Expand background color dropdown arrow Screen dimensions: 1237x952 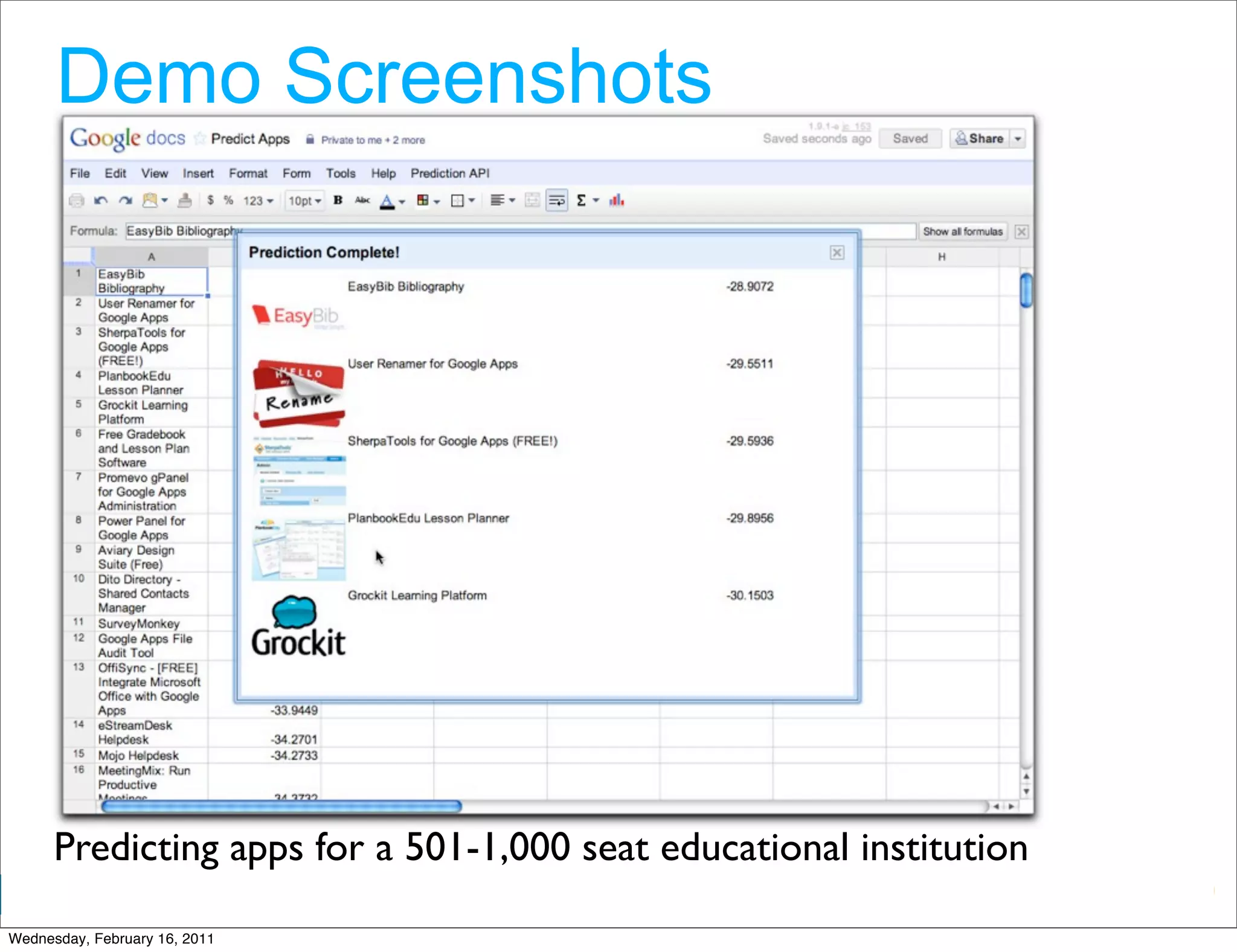click(437, 202)
